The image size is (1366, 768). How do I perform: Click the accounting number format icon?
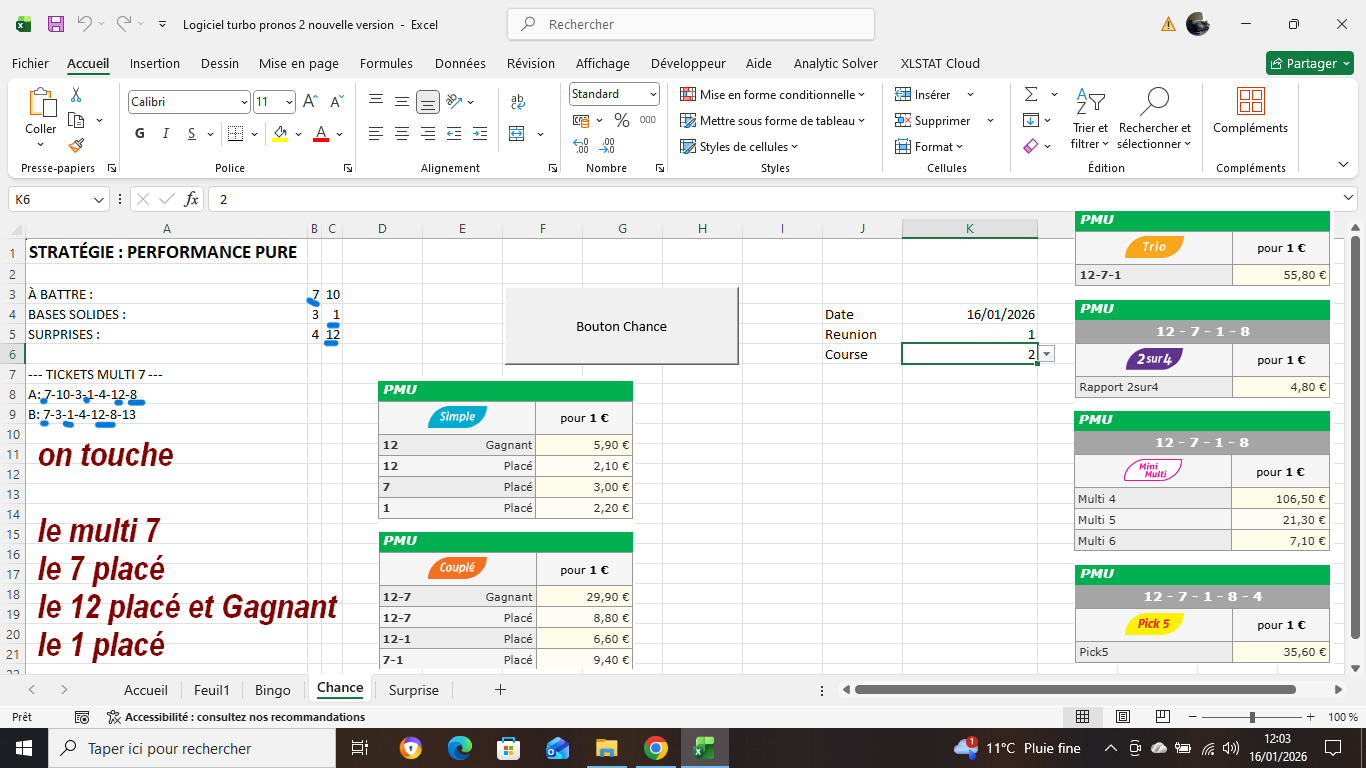click(x=581, y=120)
